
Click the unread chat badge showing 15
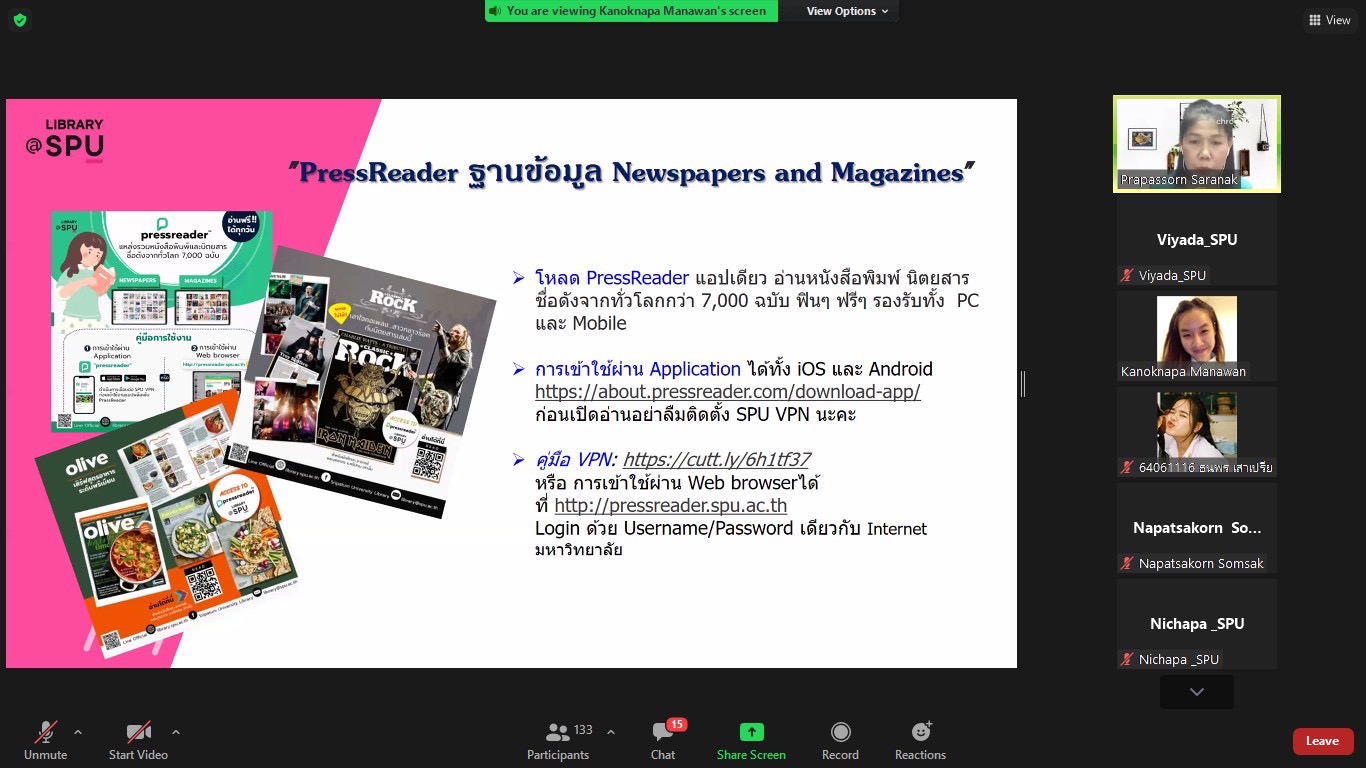tap(677, 724)
